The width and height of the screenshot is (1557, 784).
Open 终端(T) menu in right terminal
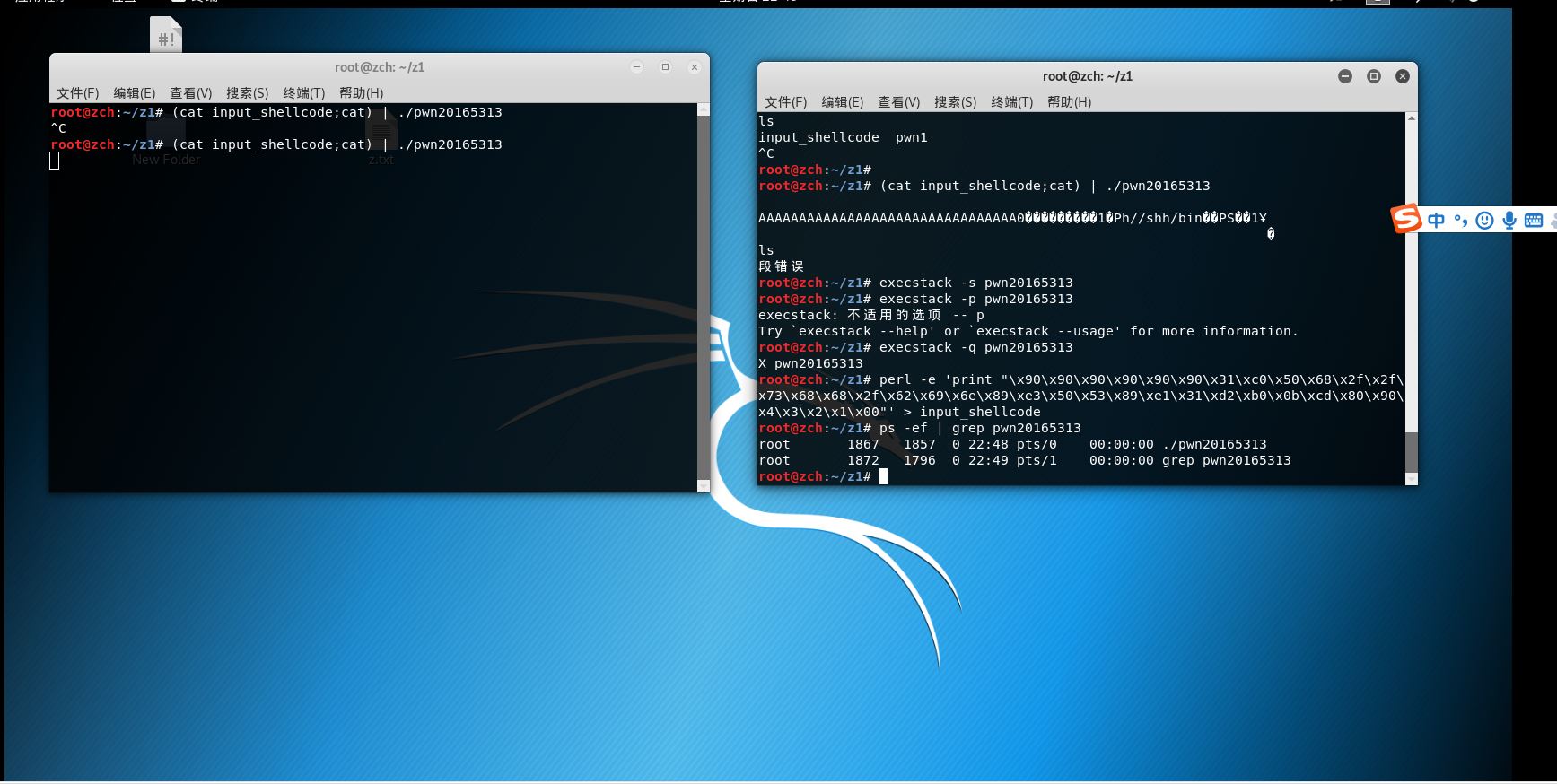pos(1011,102)
